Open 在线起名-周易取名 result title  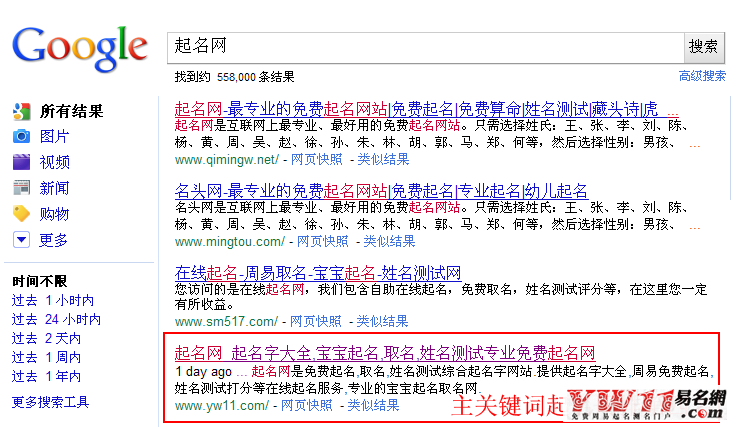[317, 272]
